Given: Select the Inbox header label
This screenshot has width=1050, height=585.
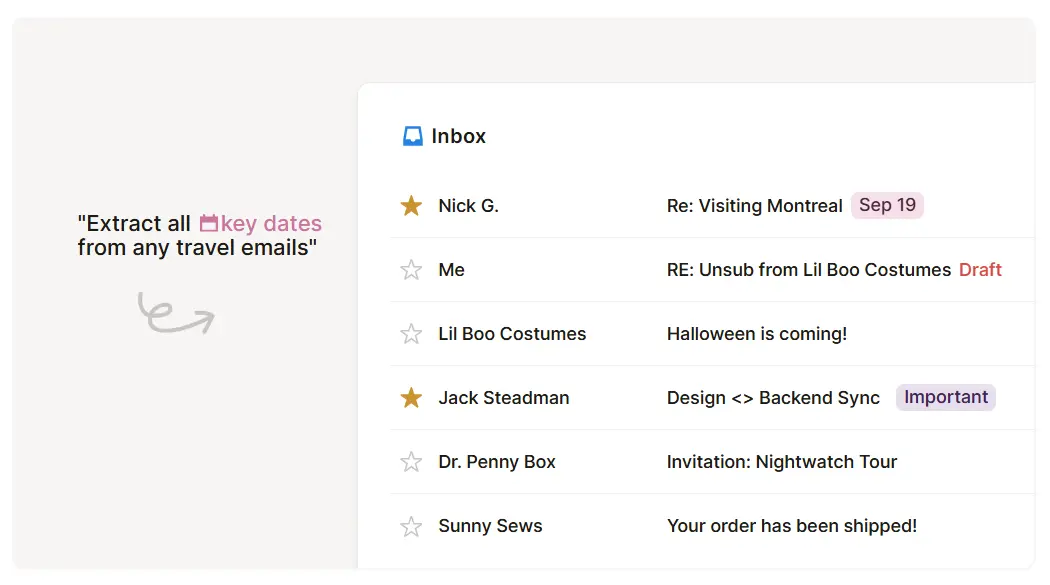Looking at the screenshot, I should pos(458,136).
